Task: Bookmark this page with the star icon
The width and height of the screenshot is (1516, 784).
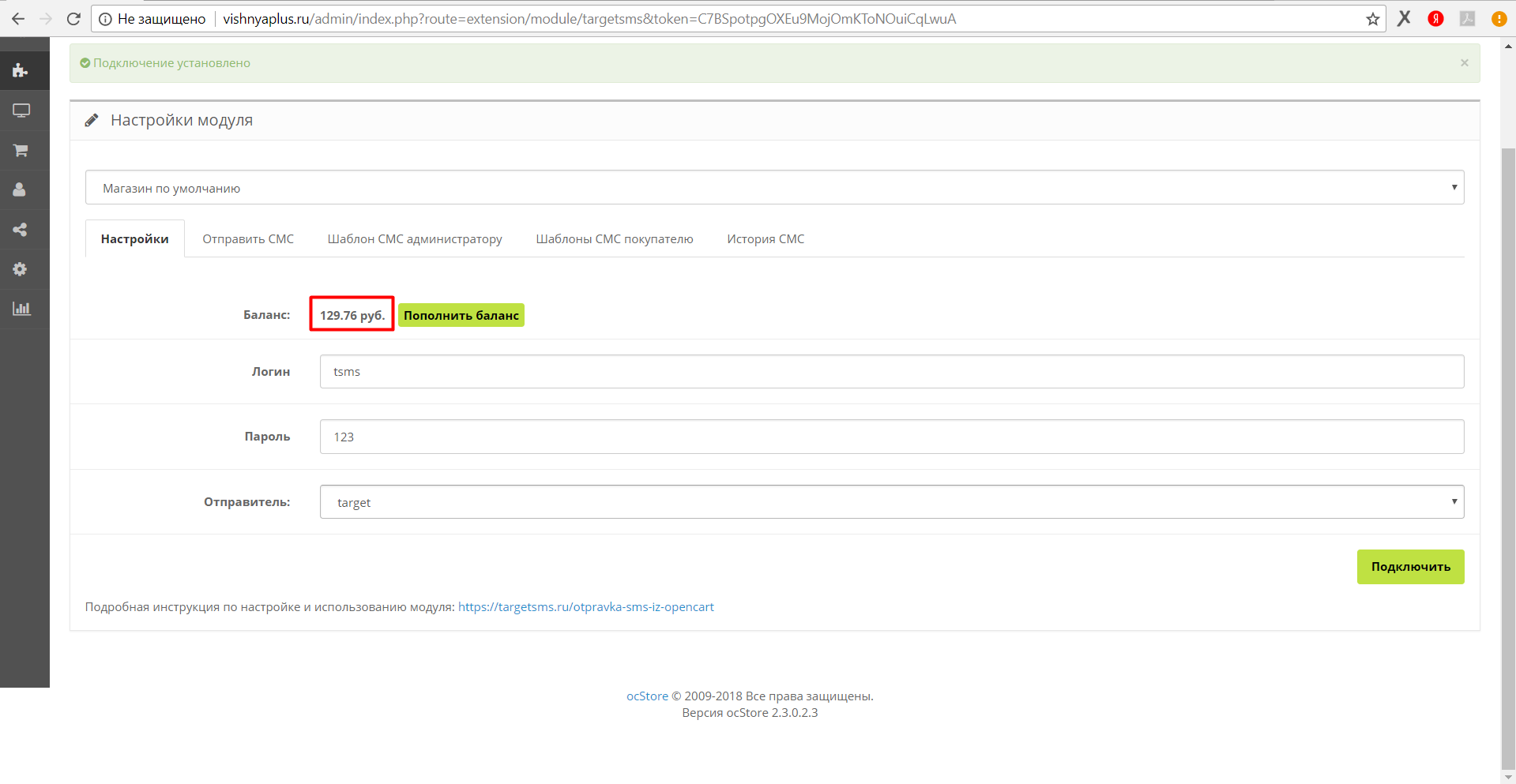Action: click(x=1373, y=19)
